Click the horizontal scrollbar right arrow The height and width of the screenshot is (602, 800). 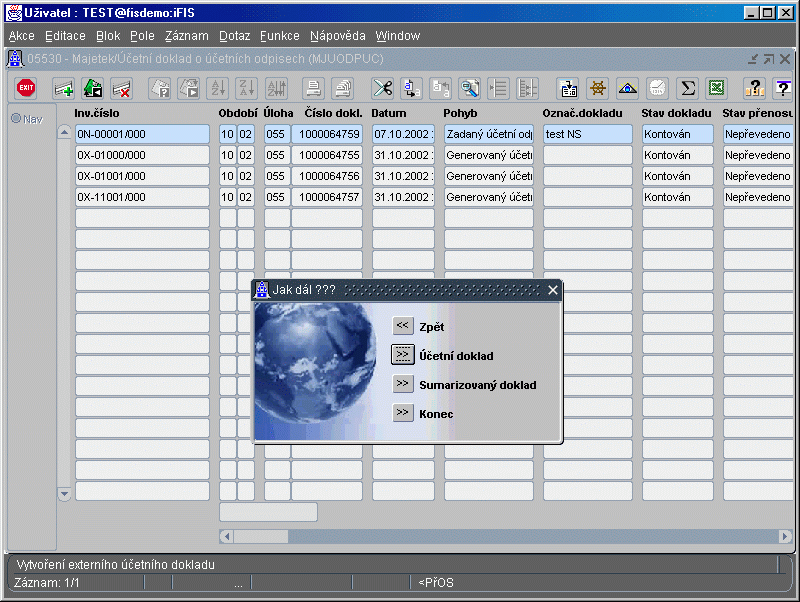pos(785,536)
